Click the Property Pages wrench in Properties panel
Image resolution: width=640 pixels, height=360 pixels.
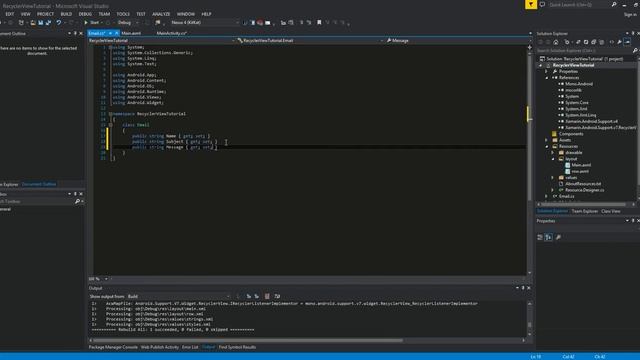pos(558,237)
